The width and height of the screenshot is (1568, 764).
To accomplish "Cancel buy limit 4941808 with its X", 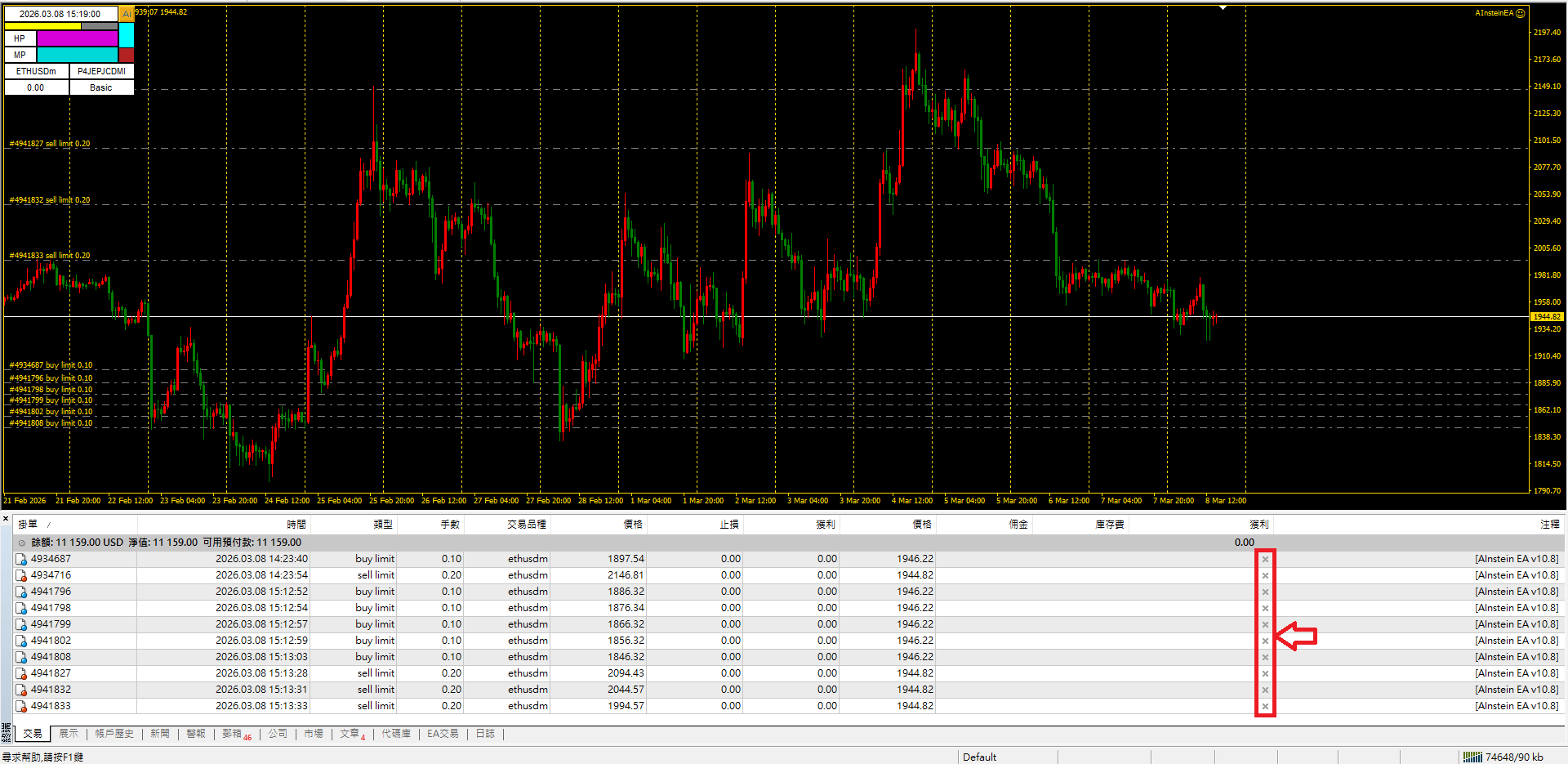I will tap(1265, 657).
